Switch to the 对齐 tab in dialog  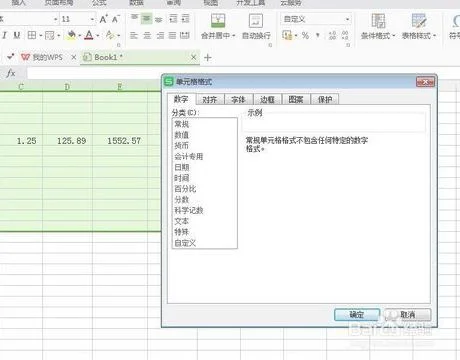tap(210, 99)
